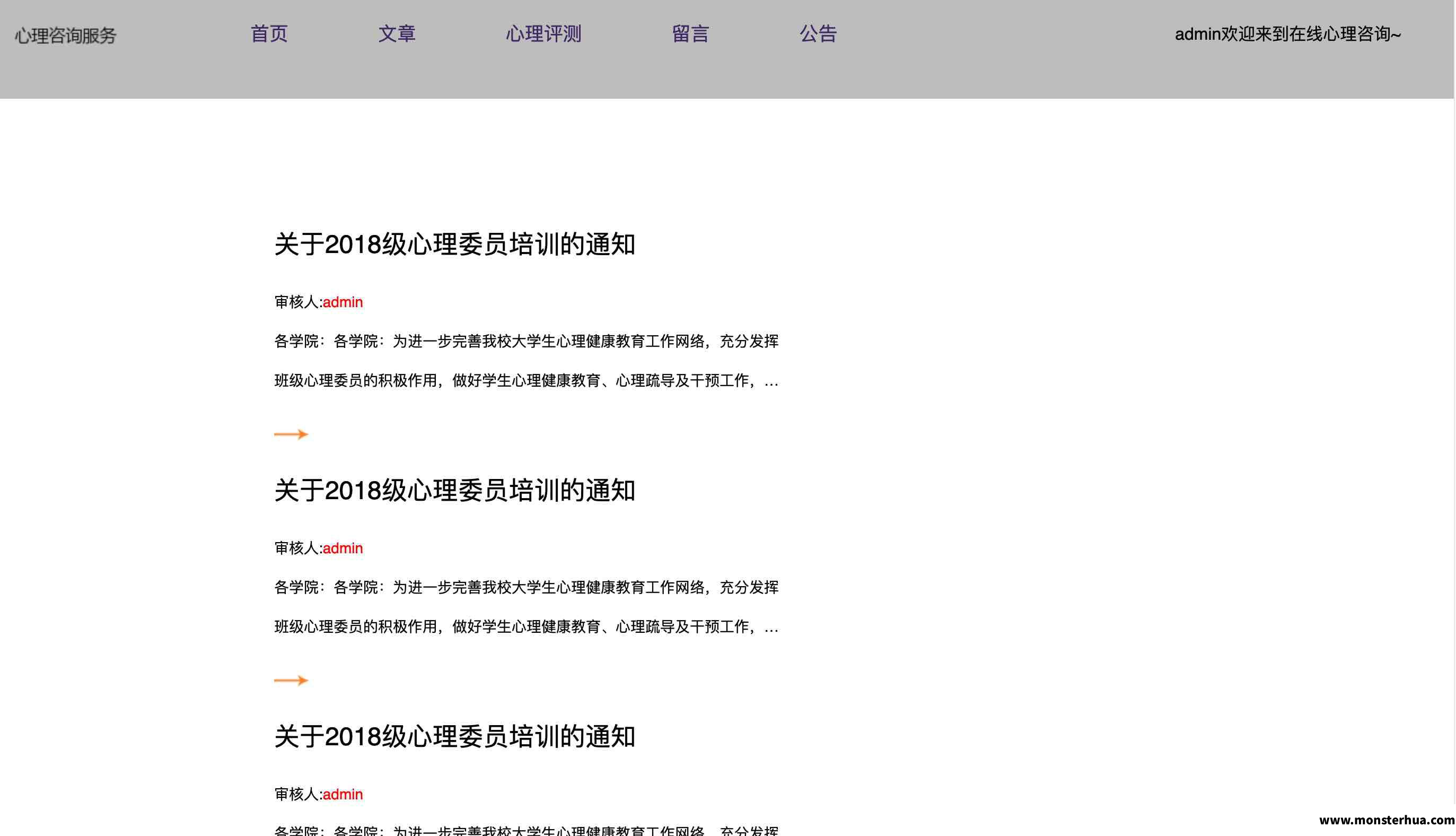
Task: Click the second notice's line starting 各学院
Action: pos(527,587)
